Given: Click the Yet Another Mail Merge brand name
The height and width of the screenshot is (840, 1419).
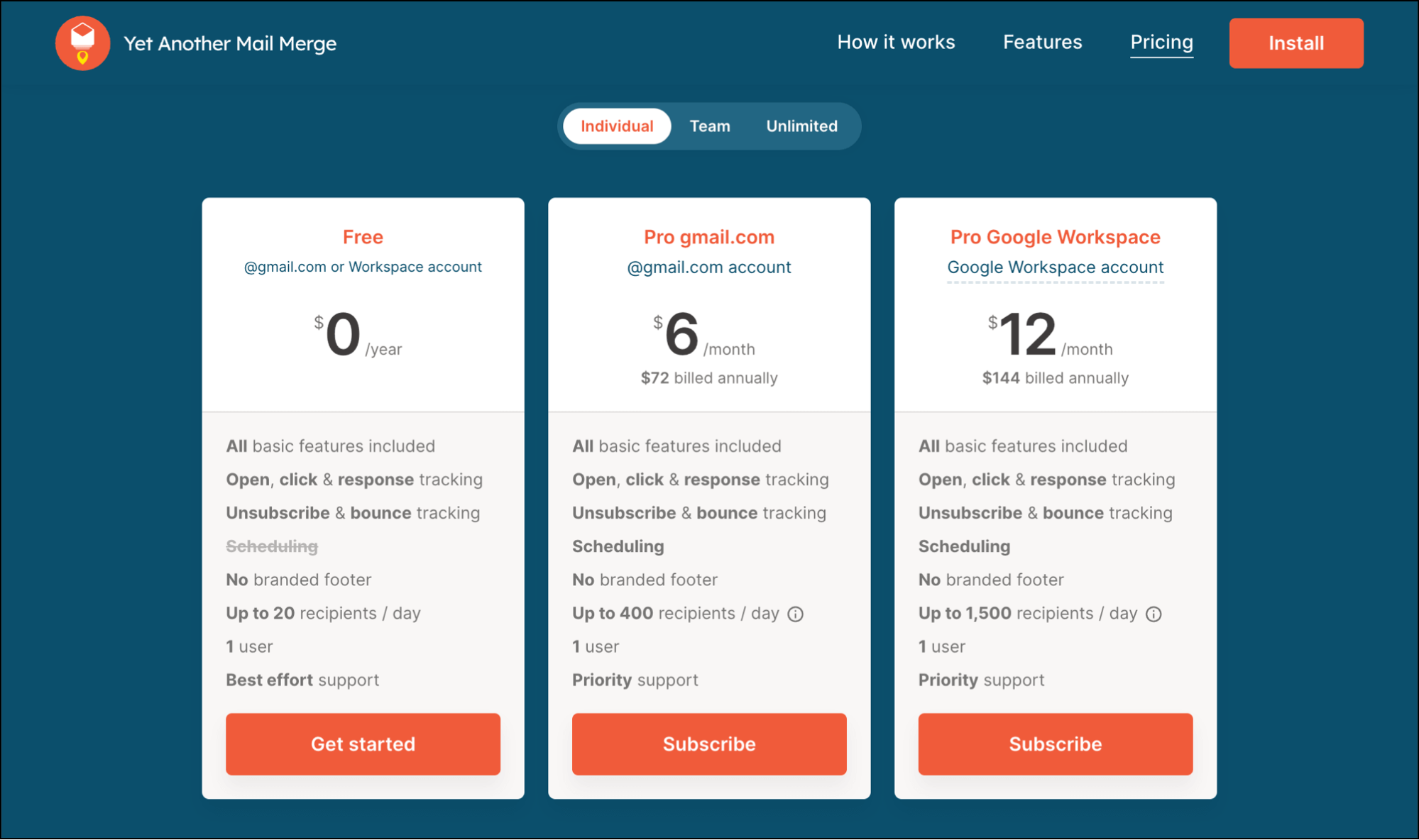Looking at the screenshot, I should [230, 44].
